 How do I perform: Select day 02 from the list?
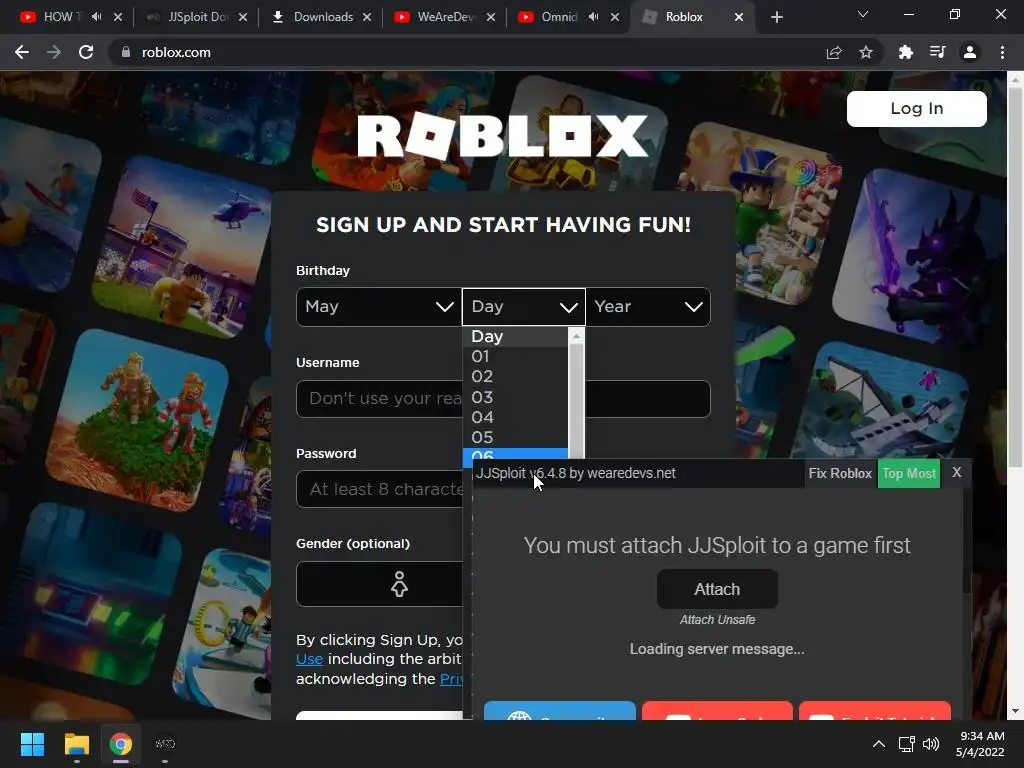[515, 377]
